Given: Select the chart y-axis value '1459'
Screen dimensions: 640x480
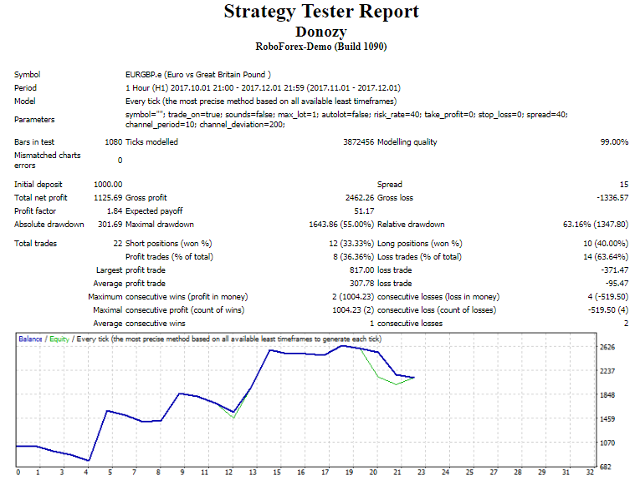Looking at the screenshot, I should pyautogui.click(x=607, y=419).
